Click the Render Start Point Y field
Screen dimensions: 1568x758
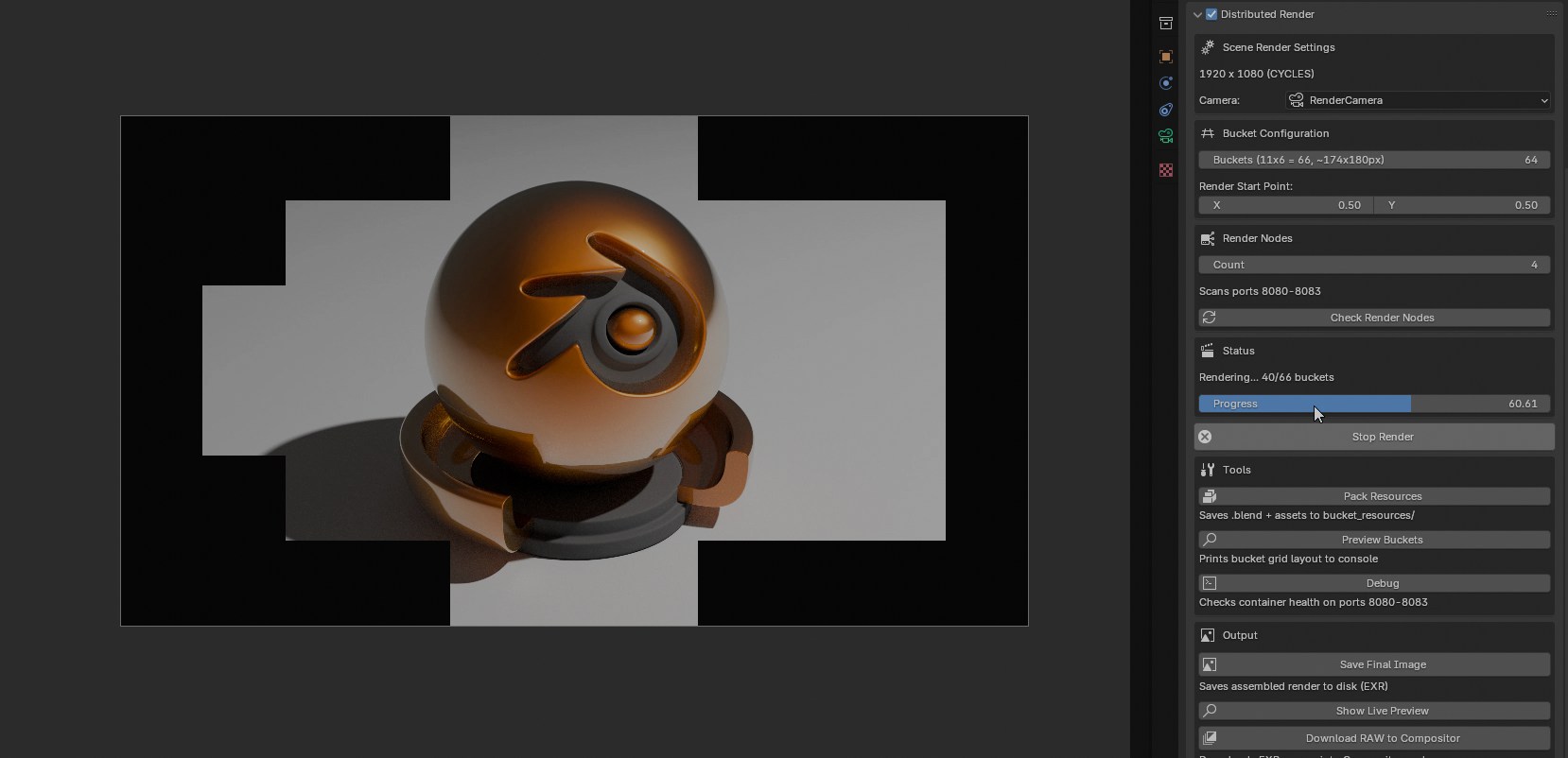[1463, 205]
